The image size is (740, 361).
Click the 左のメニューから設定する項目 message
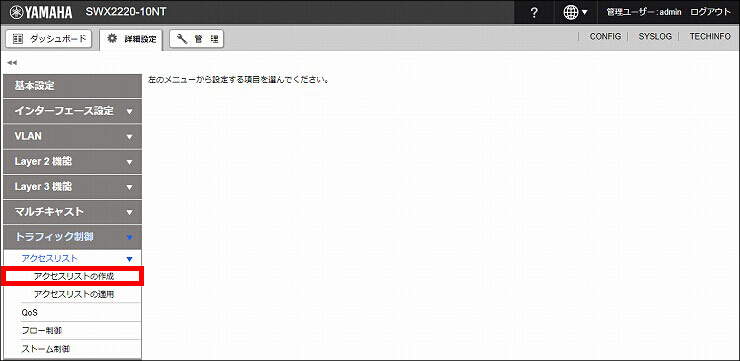tap(238, 79)
